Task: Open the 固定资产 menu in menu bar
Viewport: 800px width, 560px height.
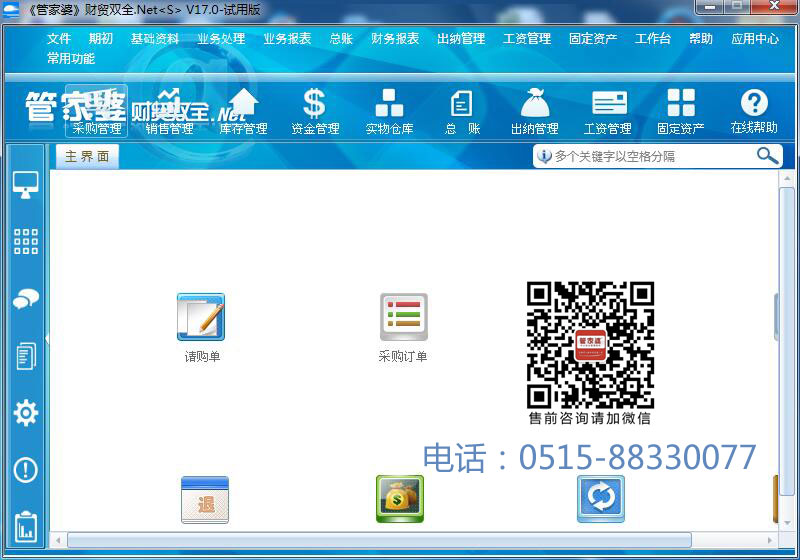Action: tap(593, 39)
